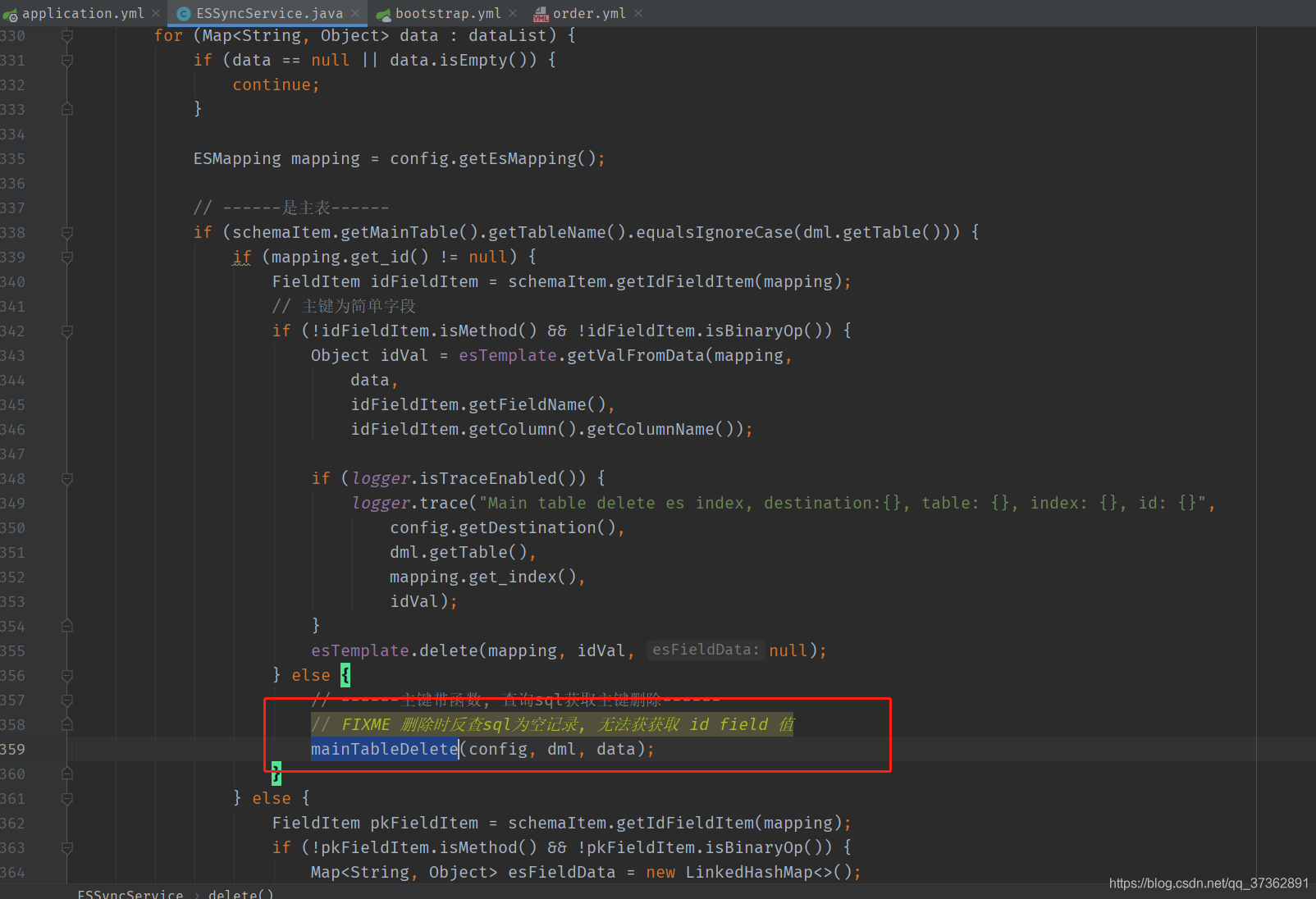Collapse the get_id if block at line 339
The image size is (1316, 899).
67,258
